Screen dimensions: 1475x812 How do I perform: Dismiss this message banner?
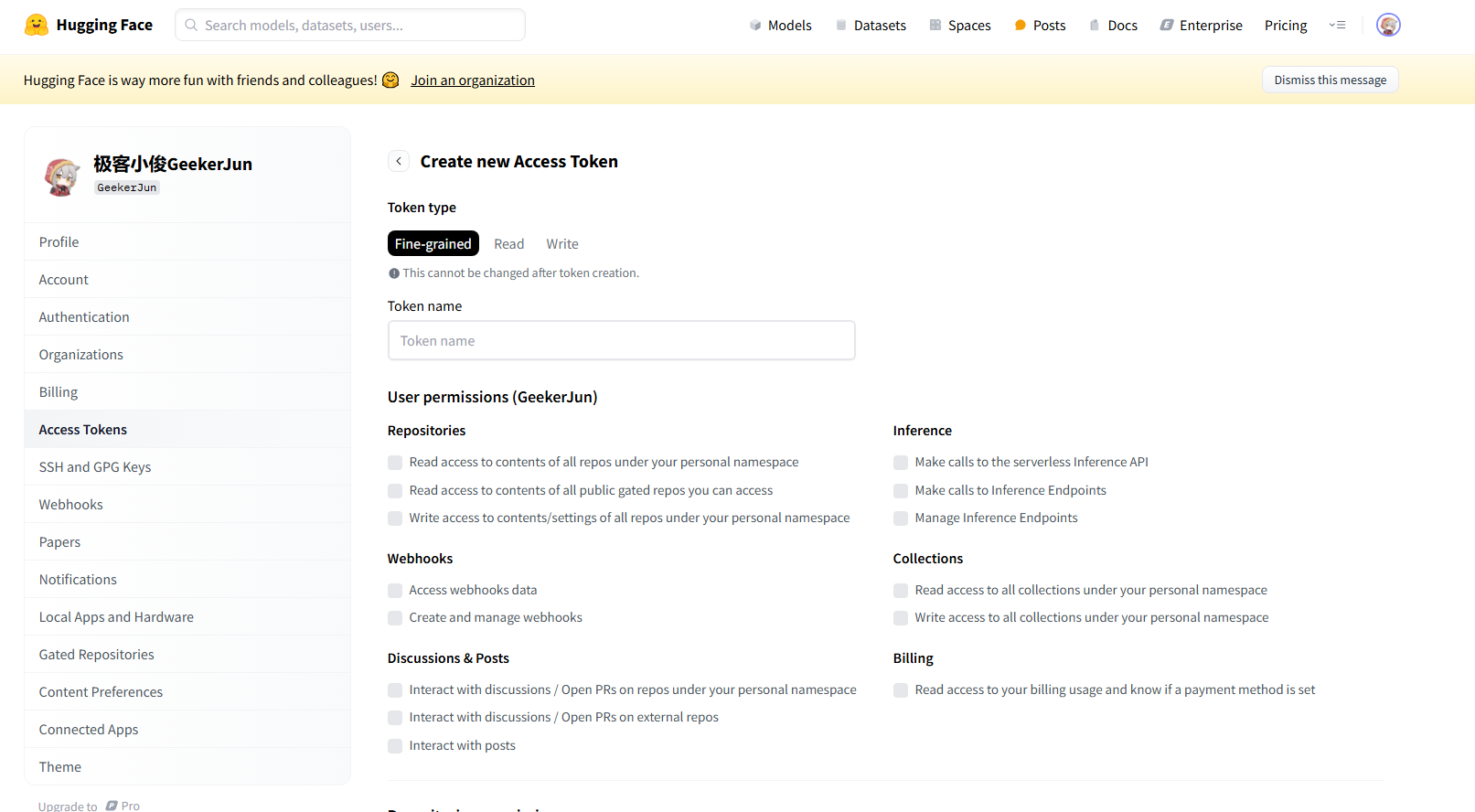coord(1330,80)
